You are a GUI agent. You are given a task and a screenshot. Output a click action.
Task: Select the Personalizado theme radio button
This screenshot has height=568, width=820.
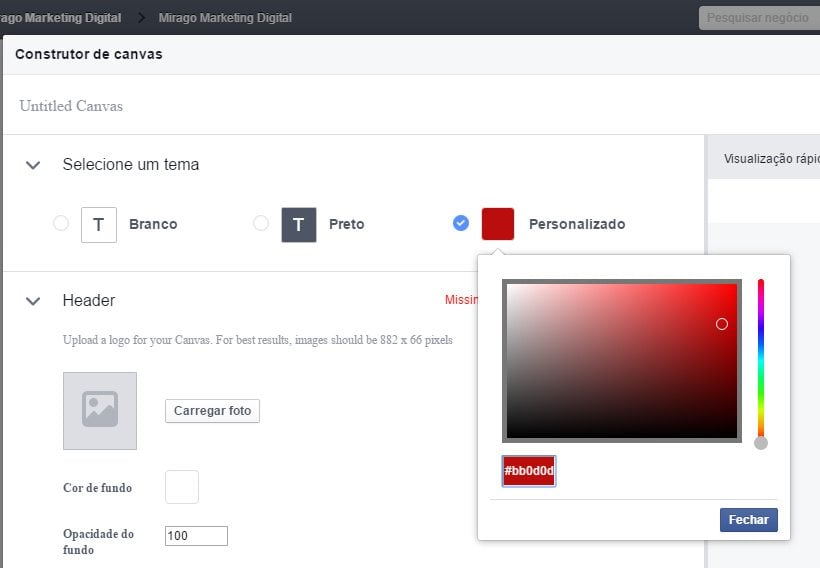[x=460, y=223]
